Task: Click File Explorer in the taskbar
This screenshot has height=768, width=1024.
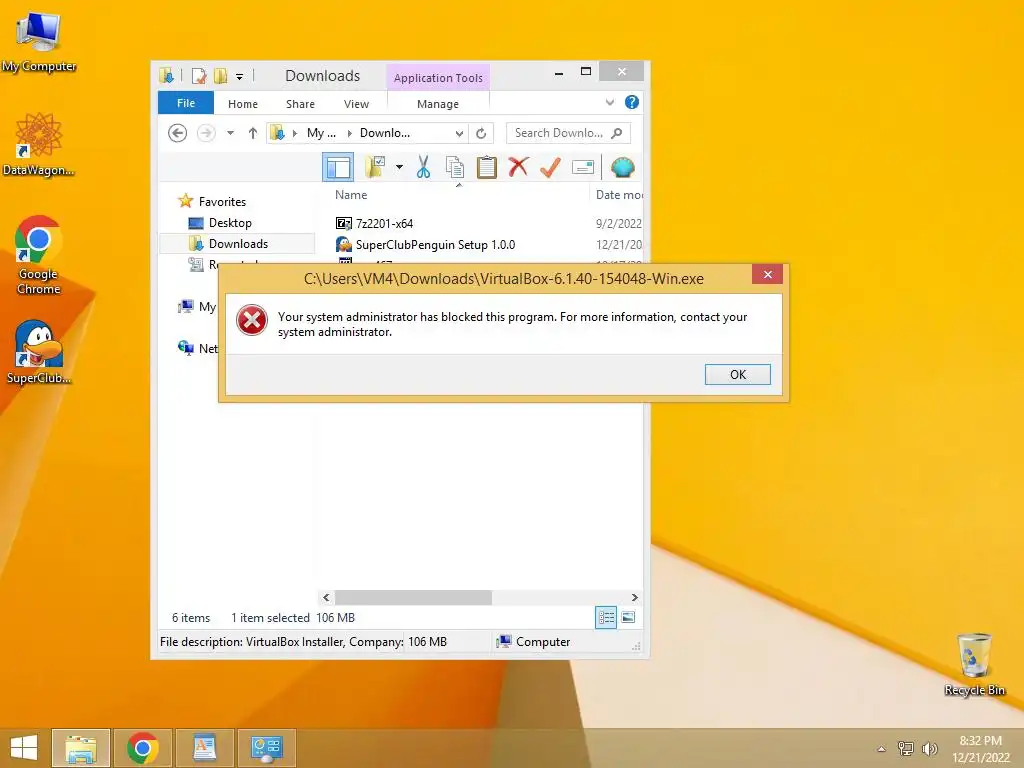Action: pyautogui.click(x=81, y=748)
